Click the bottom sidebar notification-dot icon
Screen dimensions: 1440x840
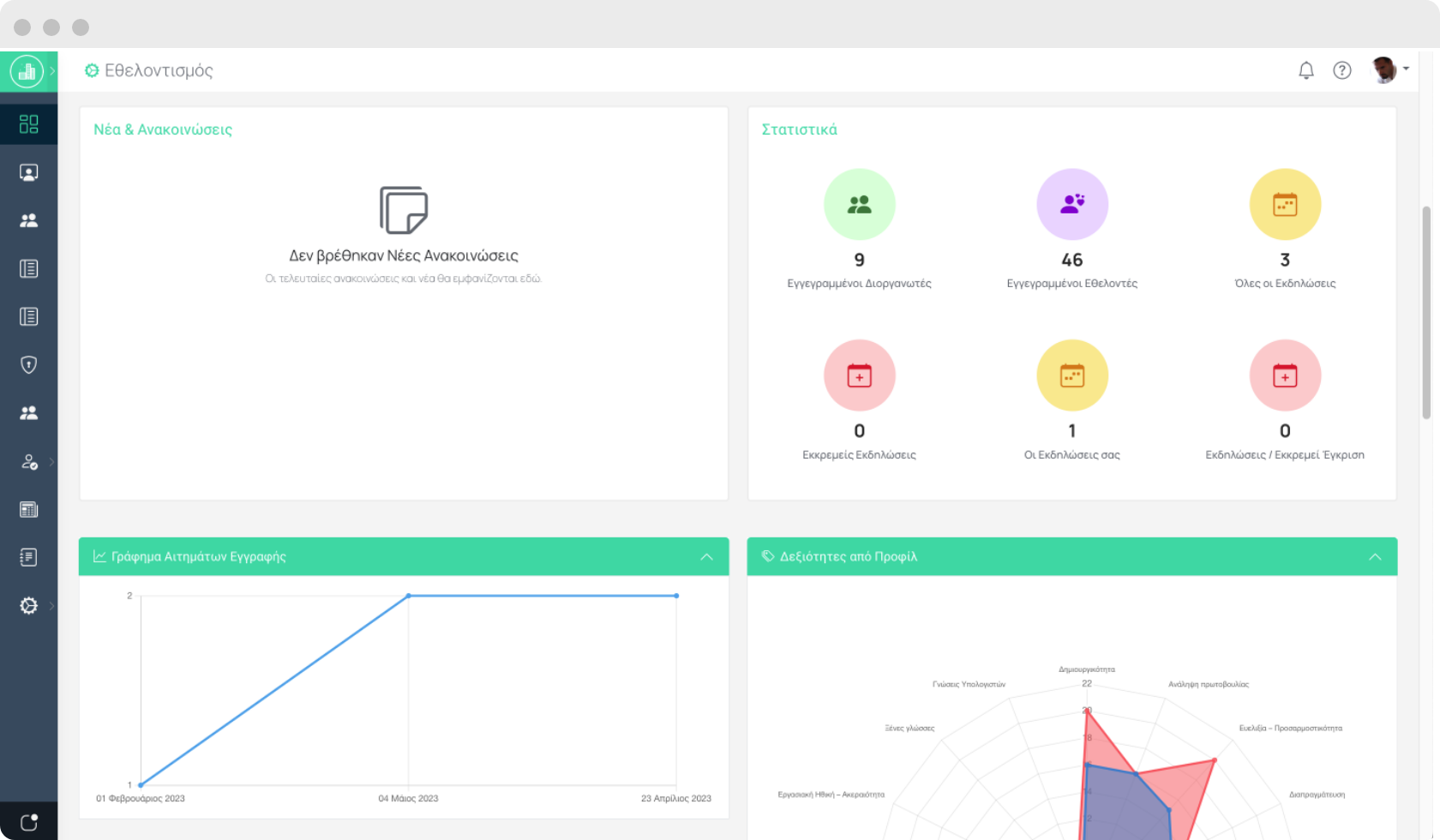point(28,822)
